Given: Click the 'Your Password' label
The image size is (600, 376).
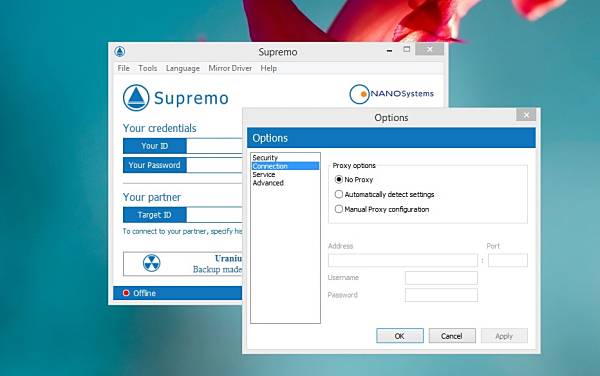Looking at the screenshot, I should click(x=155, y=165).
